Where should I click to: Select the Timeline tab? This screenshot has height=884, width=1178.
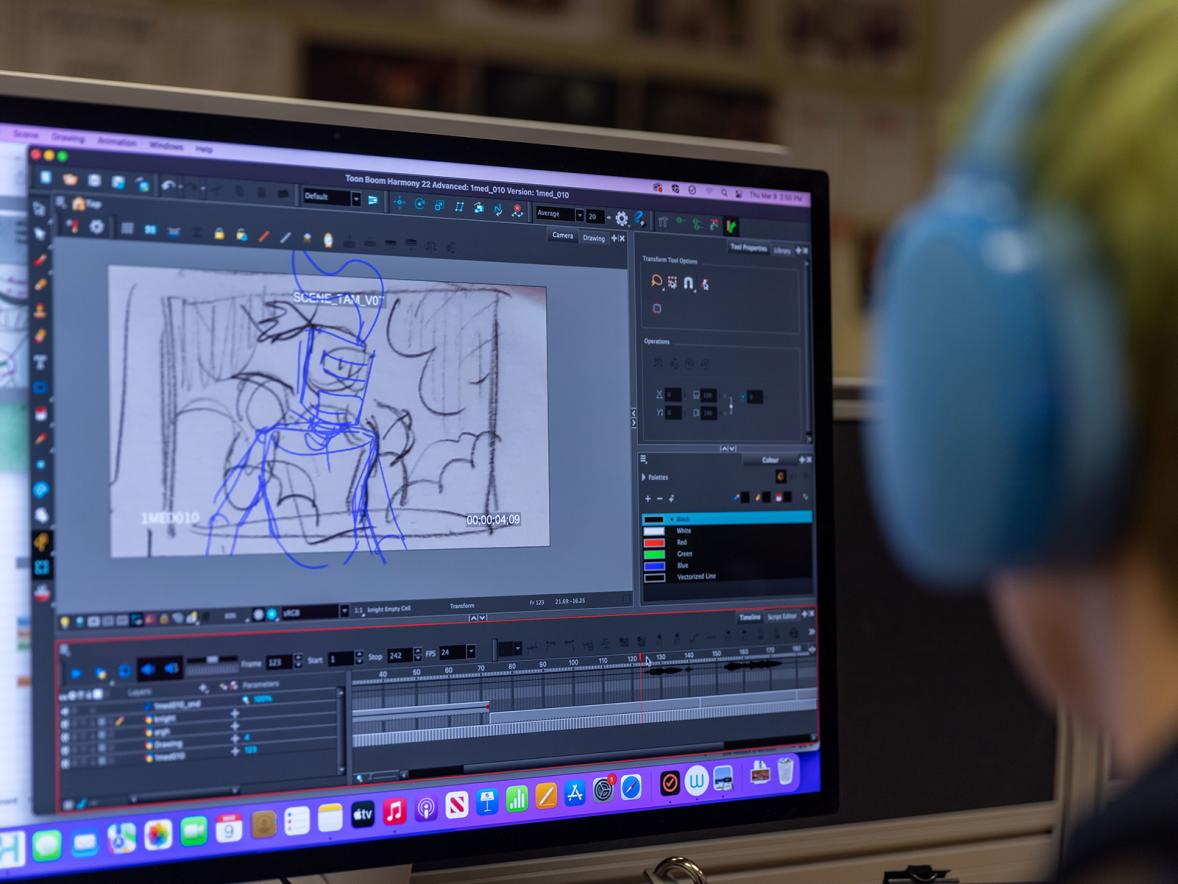click(x=749, y=617)
